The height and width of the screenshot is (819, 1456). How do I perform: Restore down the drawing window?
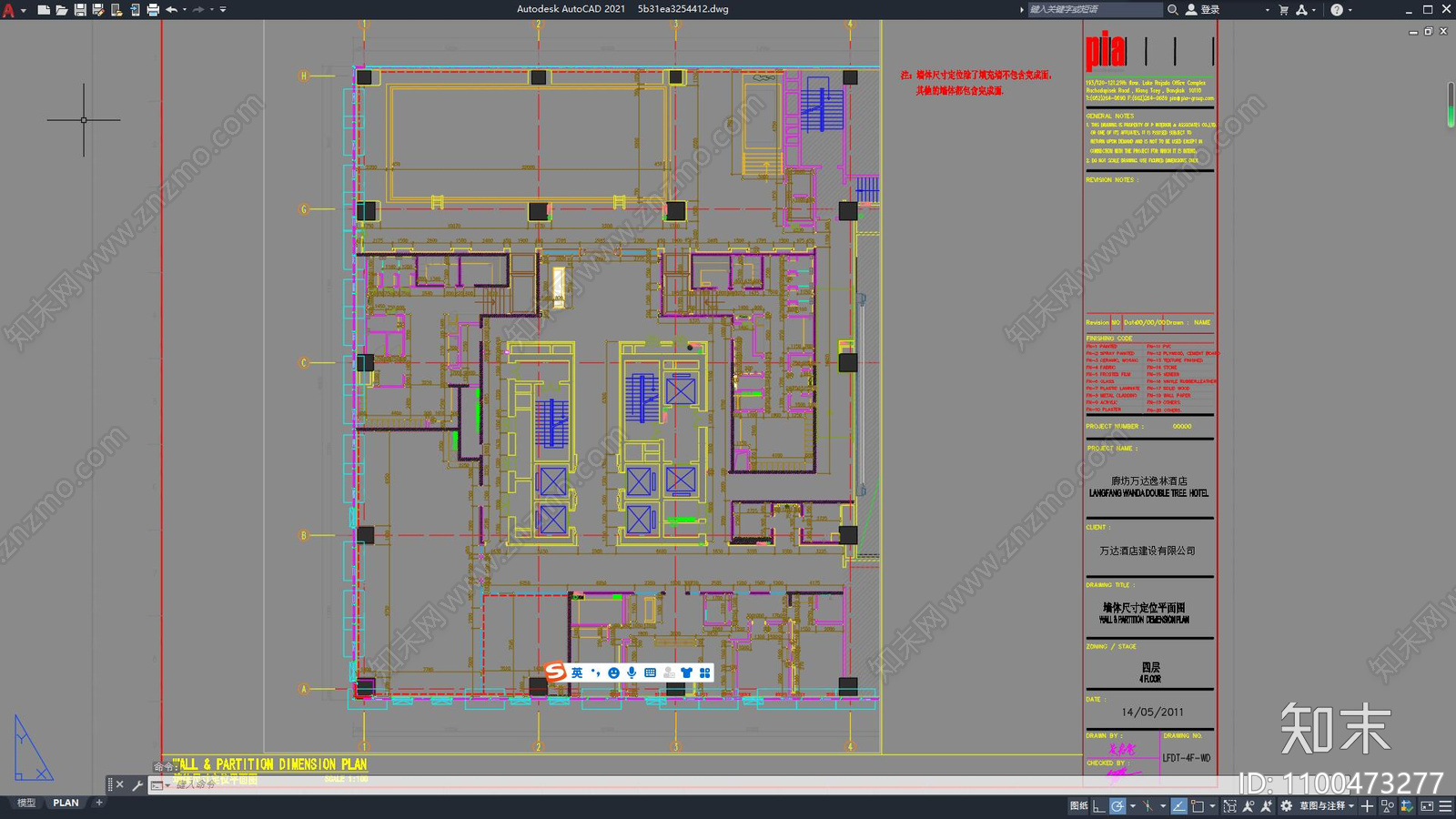click(1428, 31)
